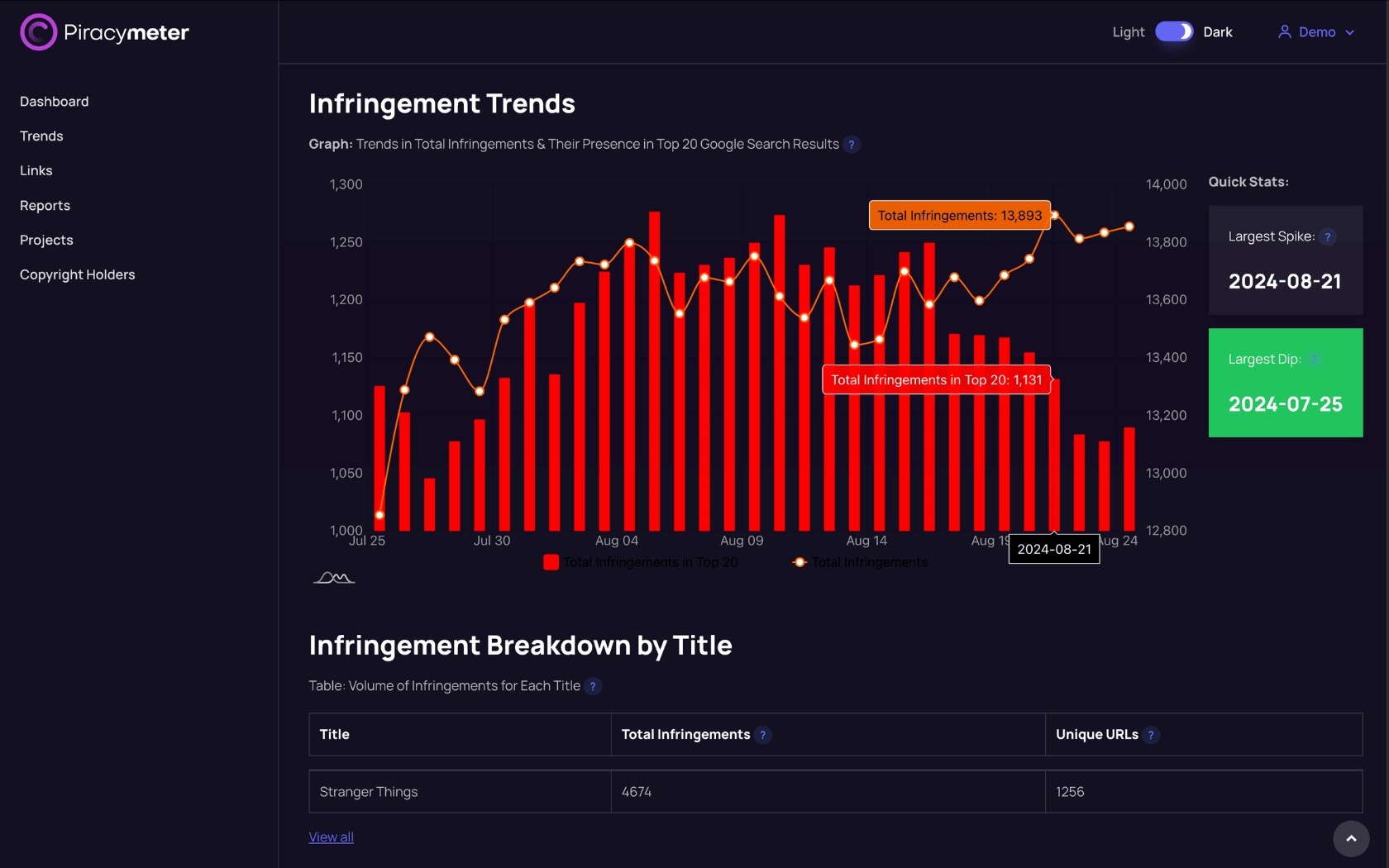Viewport: 1389px width, 868px height.
Task: Click help icon beside the graph description
Action: [x=852, y=145]
